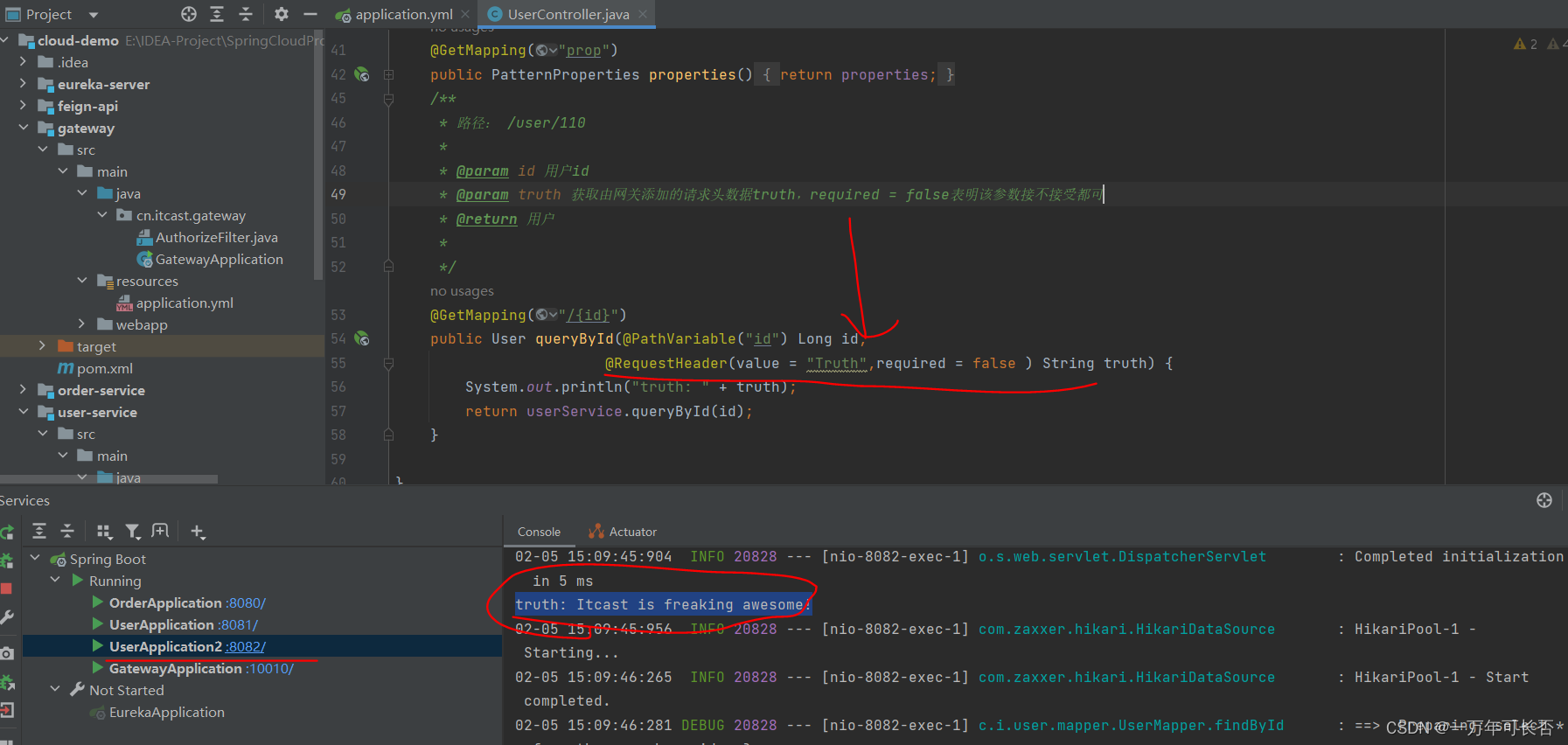This screenshot has height=745, width=1568.
Task: Click o.s.web.servlet.DispatcherServlet console link
Action: (x=1122, y=557)
